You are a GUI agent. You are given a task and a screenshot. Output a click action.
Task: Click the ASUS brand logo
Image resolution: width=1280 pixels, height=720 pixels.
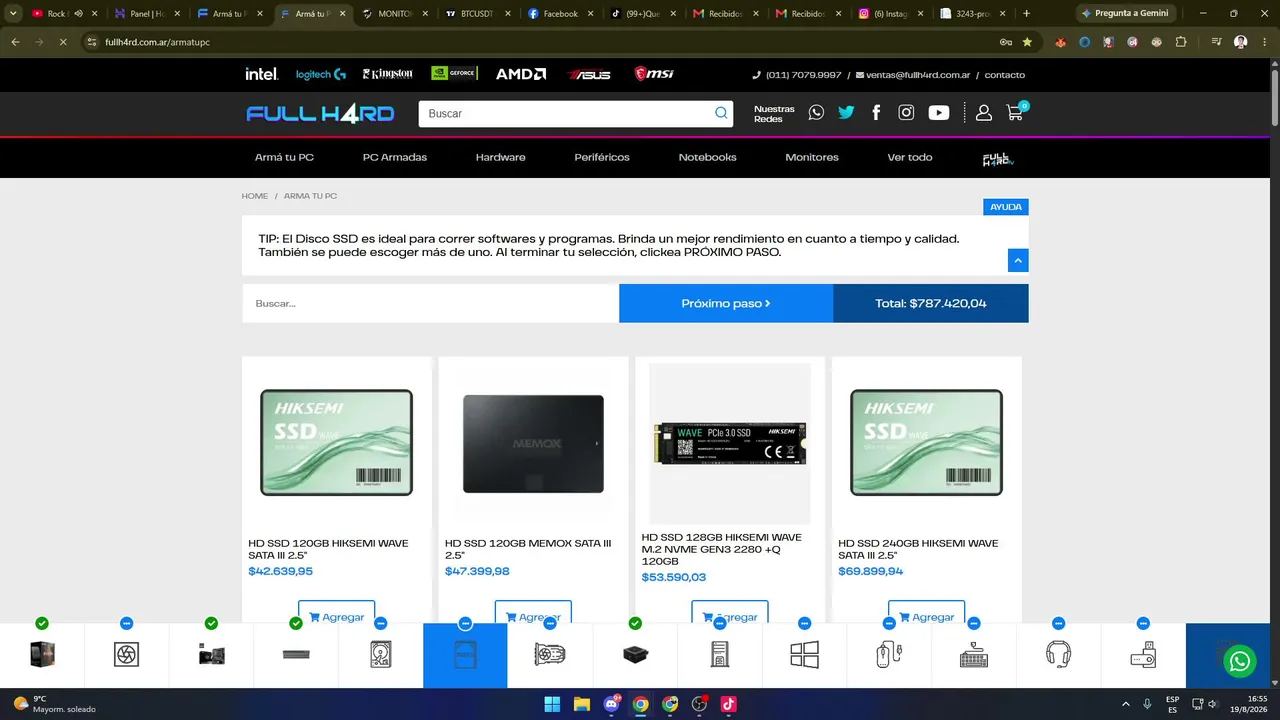[x=589, y=74]
